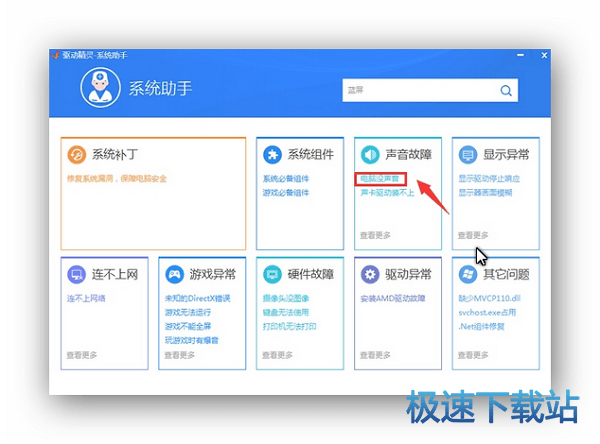Image resolution: width=600 pixels, height=444 pixels.
Task: Open 显示驱动停止响应 link
Action: (489, 179)
